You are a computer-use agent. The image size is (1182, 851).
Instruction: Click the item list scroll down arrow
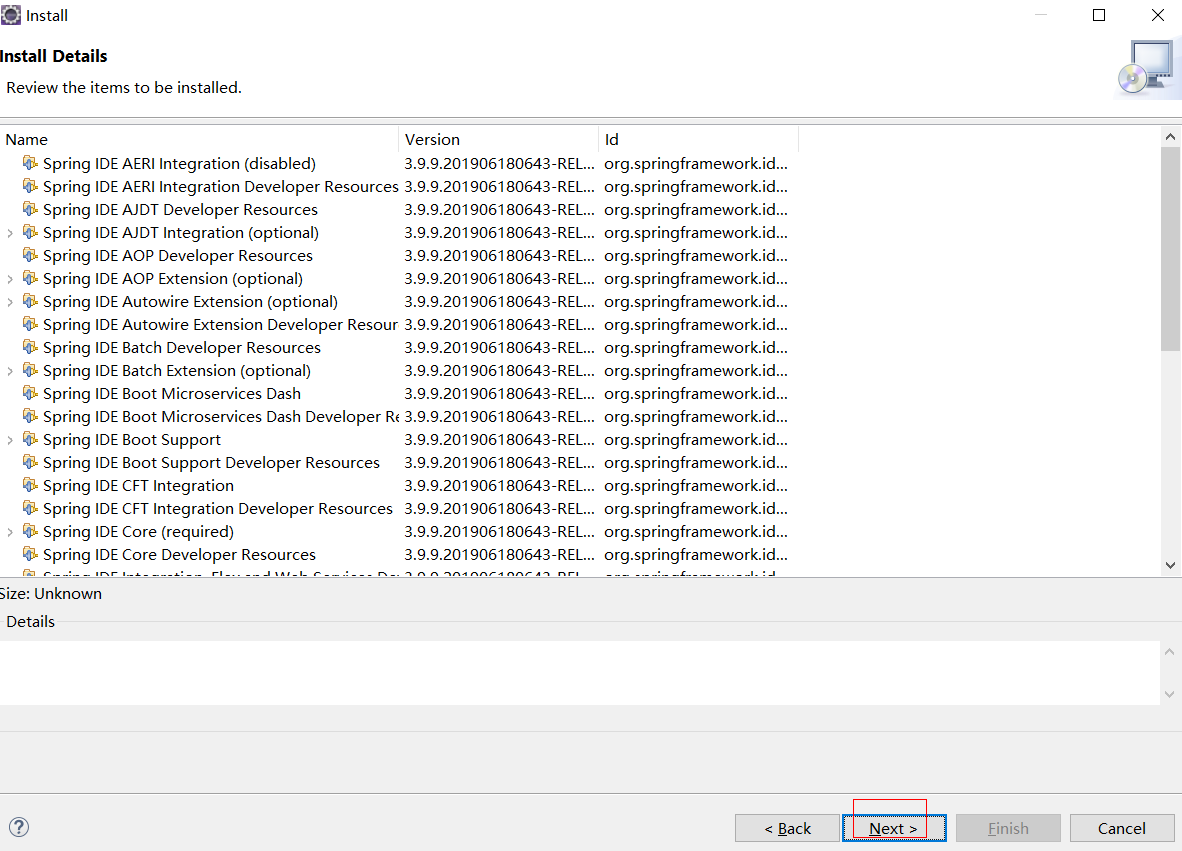click(1170, 565)
